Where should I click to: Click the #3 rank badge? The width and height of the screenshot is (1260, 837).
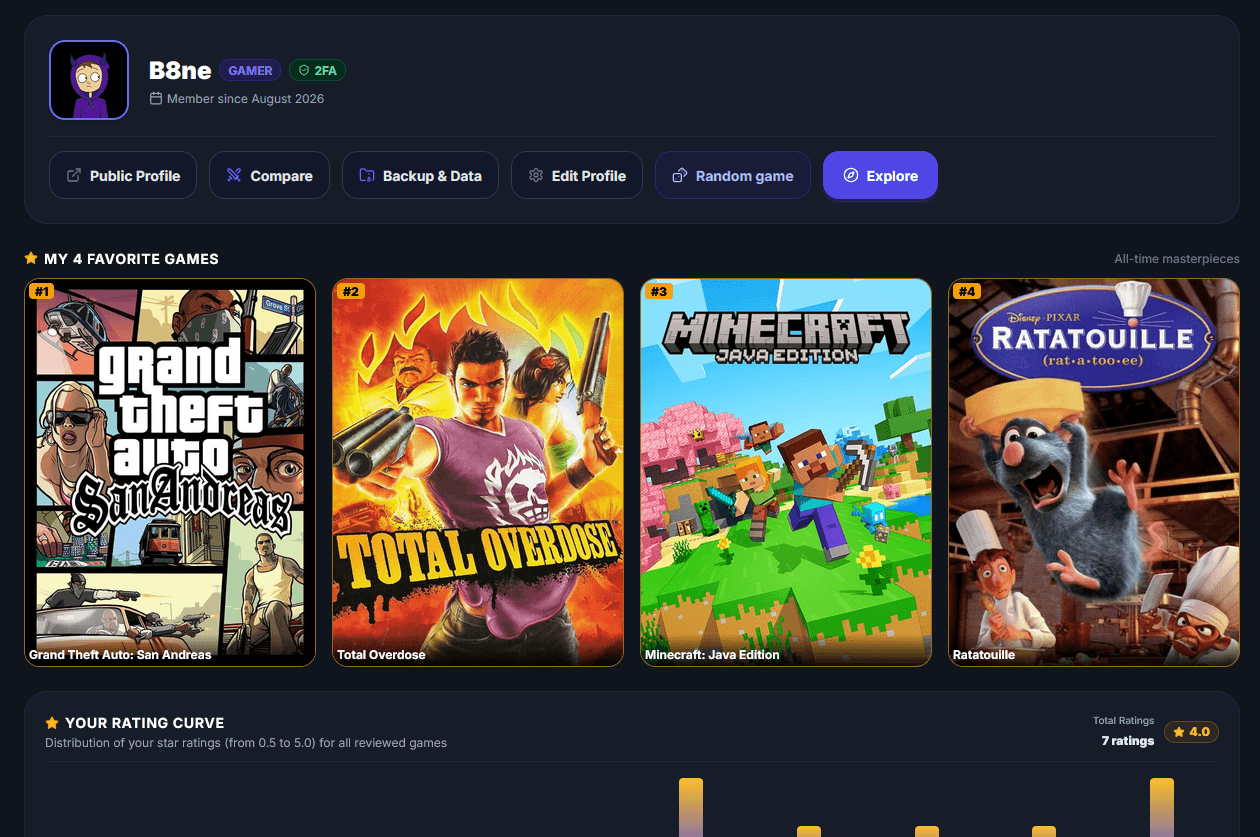pos(658,291)
